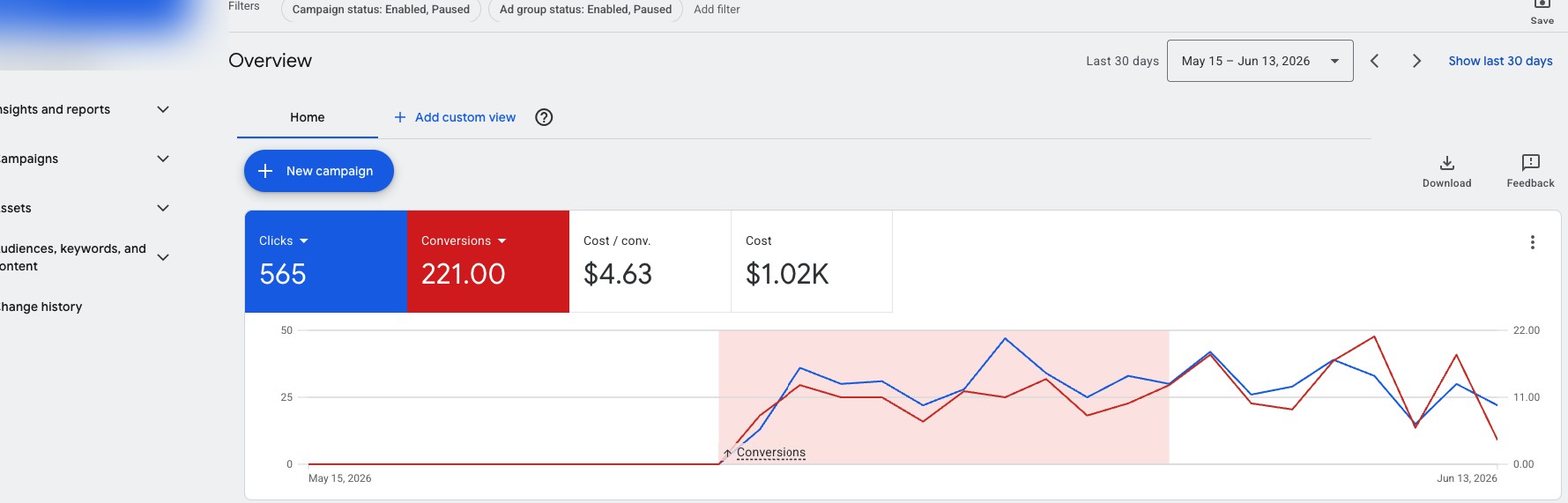Click the plus icon for custom view
Viewport: 1568px width, 503px height.
[399, 117]
